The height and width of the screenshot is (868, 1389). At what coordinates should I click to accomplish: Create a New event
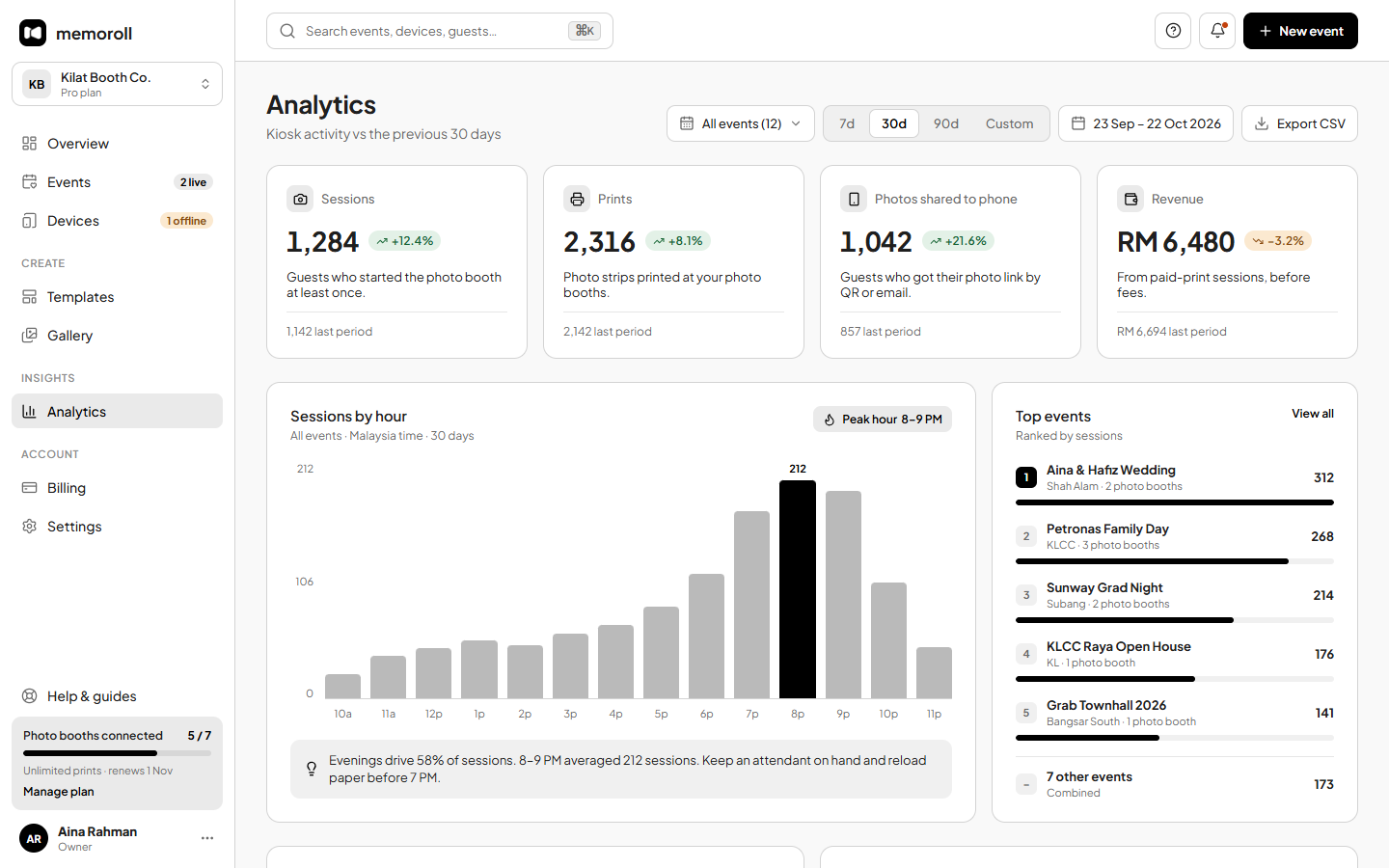(x=1300, y=31)
